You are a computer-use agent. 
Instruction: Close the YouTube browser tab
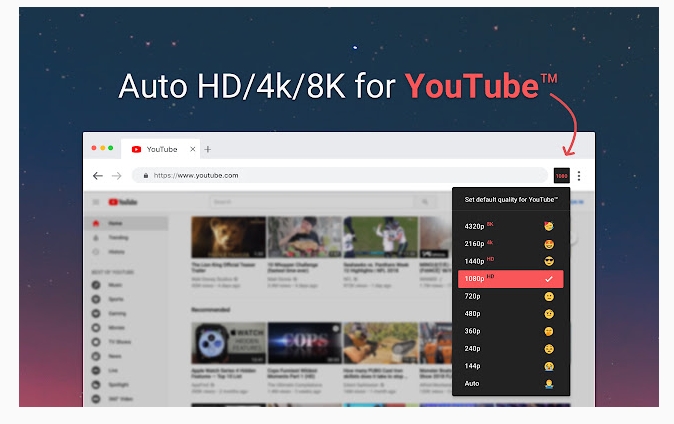click(193, 149)
